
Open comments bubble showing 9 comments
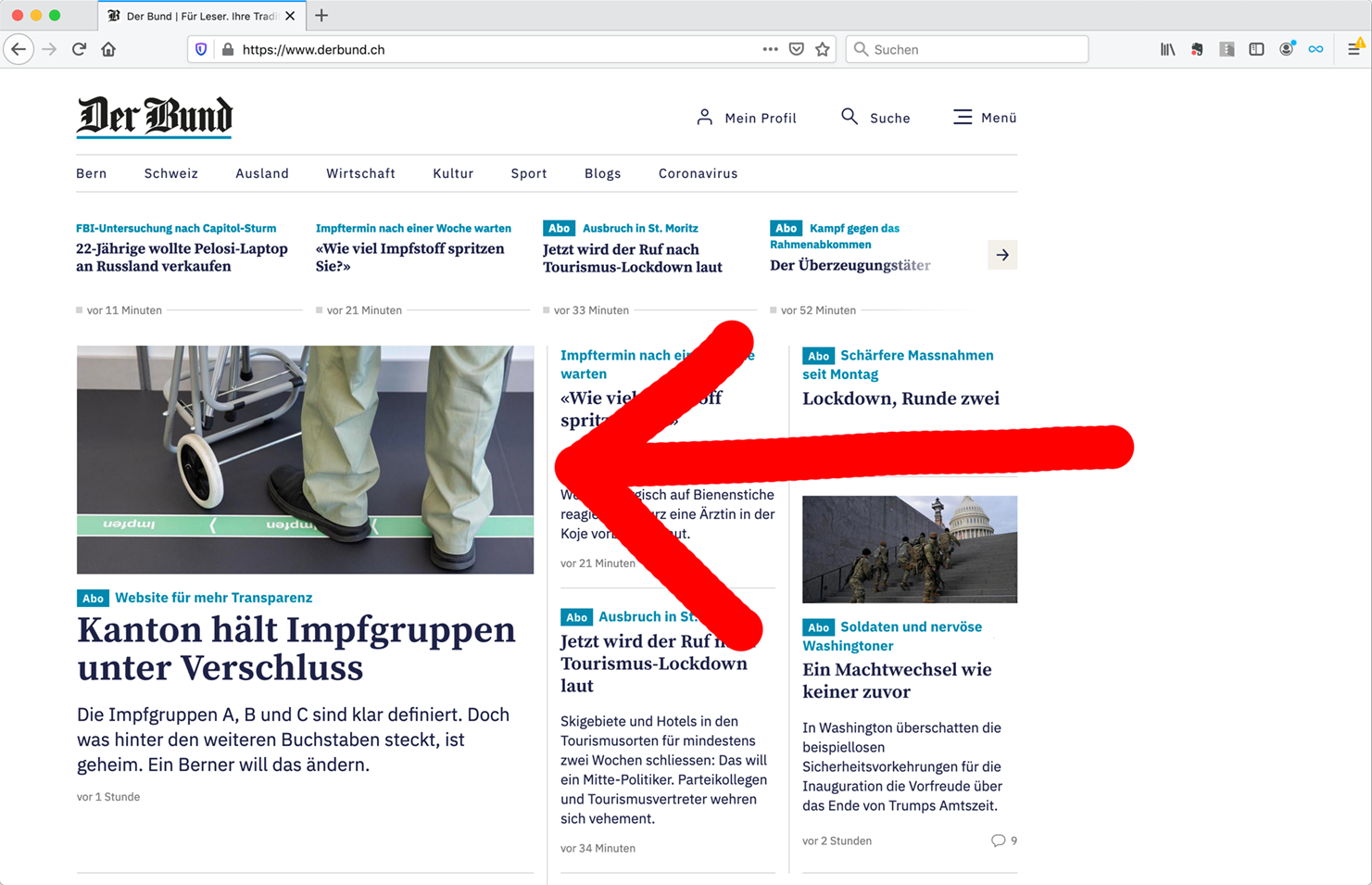(x=1004, y=841)
